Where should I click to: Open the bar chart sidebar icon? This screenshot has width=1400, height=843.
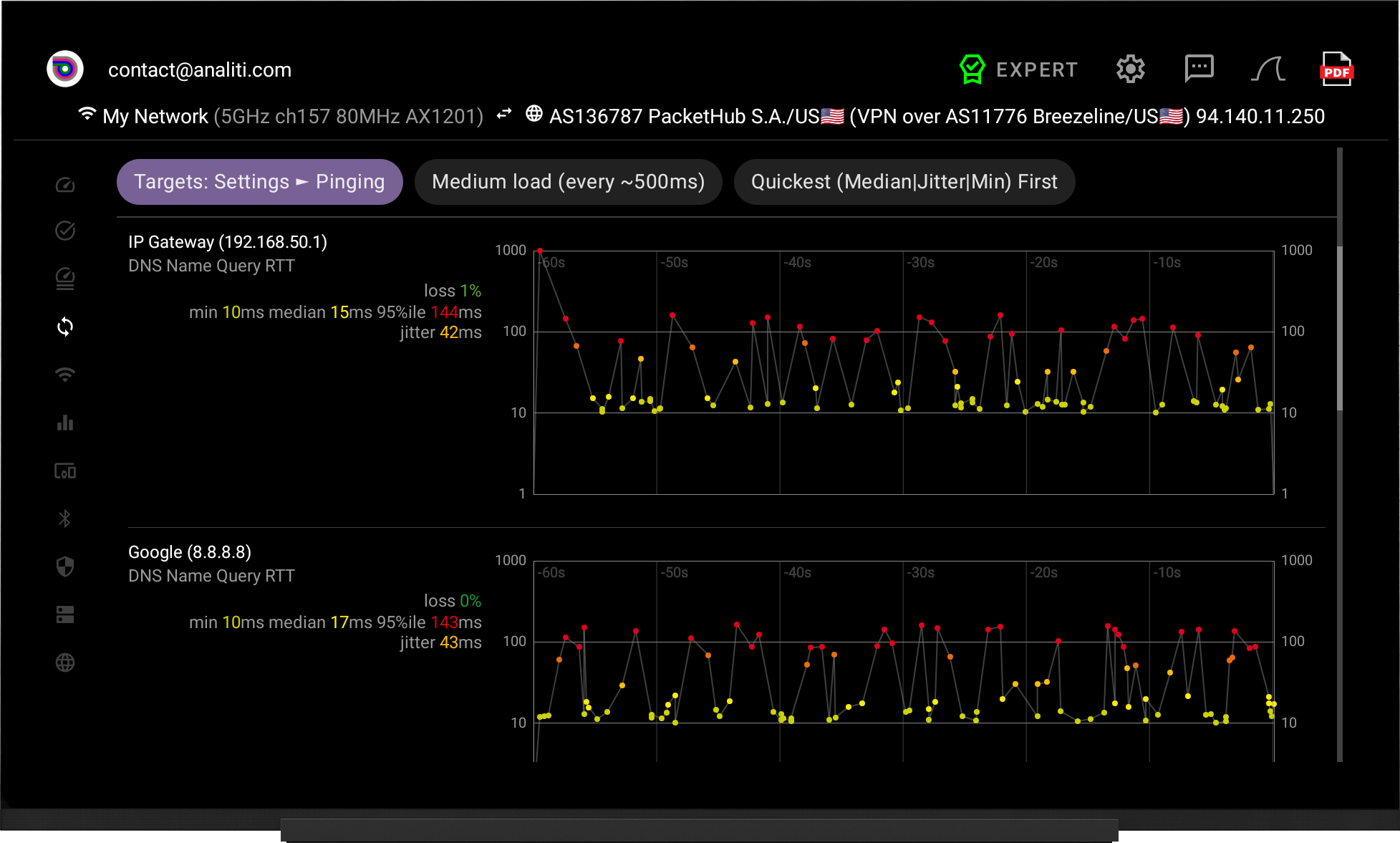coord(65,423)
